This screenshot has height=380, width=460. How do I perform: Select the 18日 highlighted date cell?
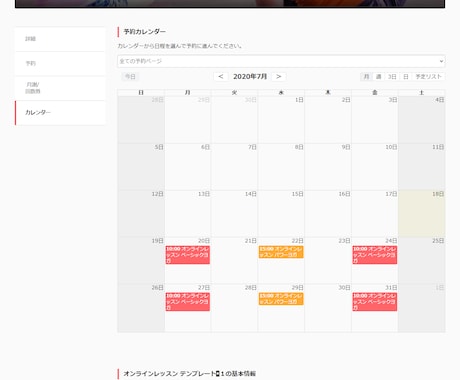point(422,214)
